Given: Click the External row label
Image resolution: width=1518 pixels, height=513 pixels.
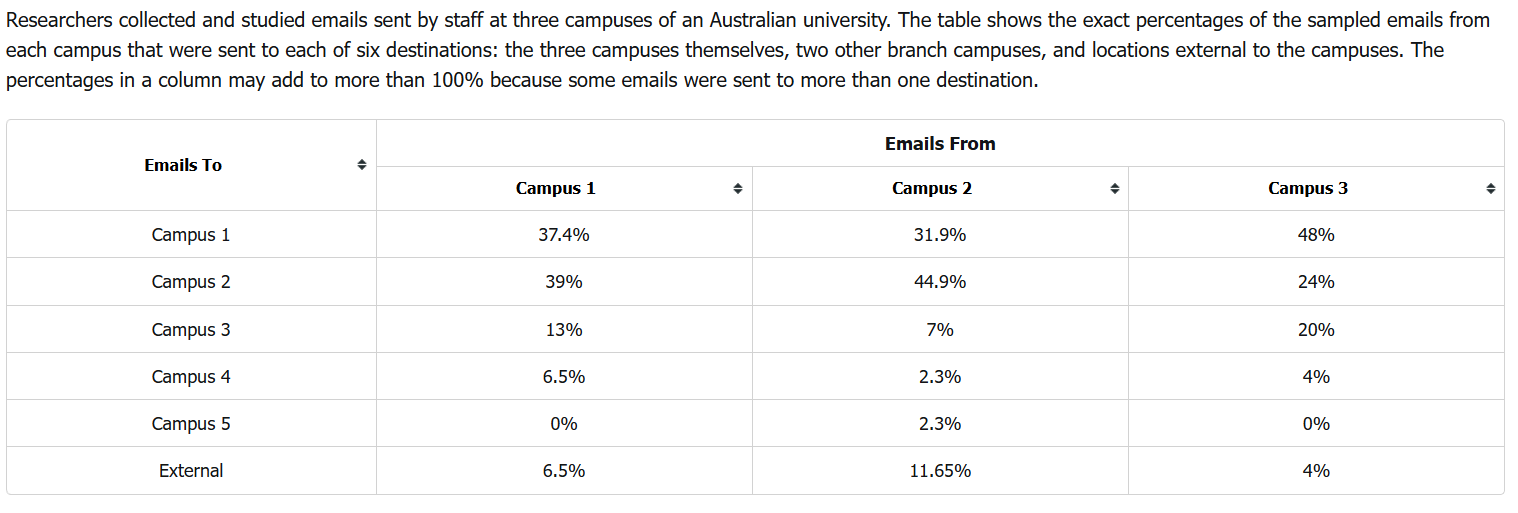Looking at the screenshot, I should coord(191,471).
